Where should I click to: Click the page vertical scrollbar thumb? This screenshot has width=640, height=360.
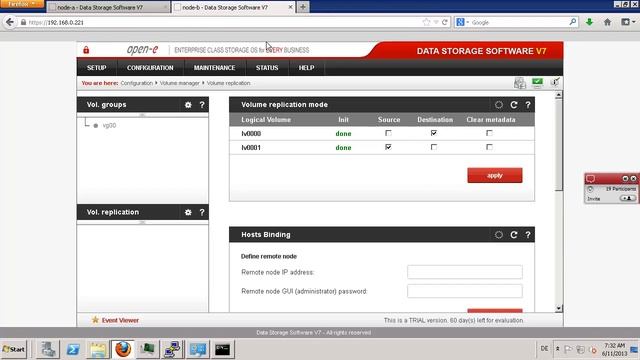(558, 144)
